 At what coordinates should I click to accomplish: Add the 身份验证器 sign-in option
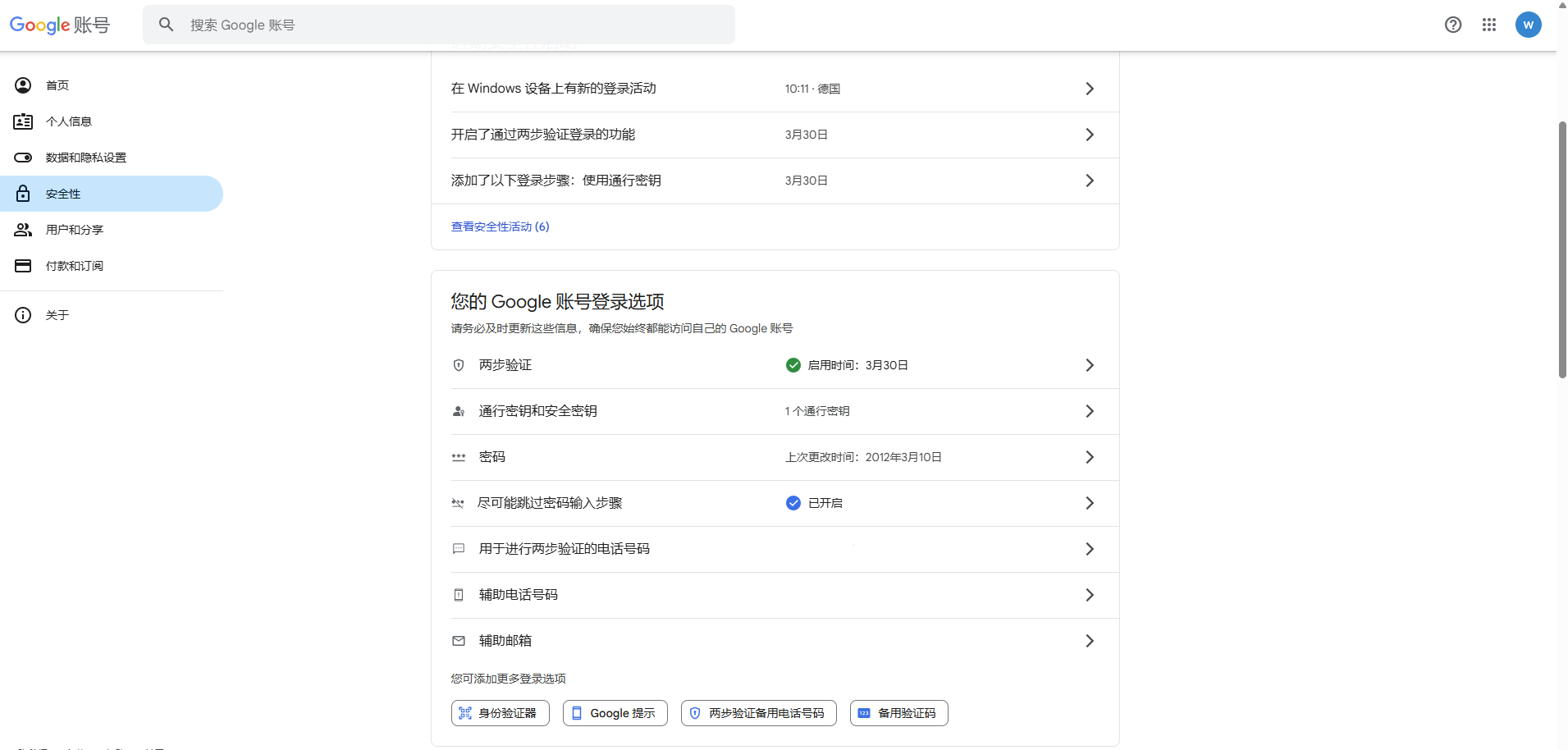500,713
